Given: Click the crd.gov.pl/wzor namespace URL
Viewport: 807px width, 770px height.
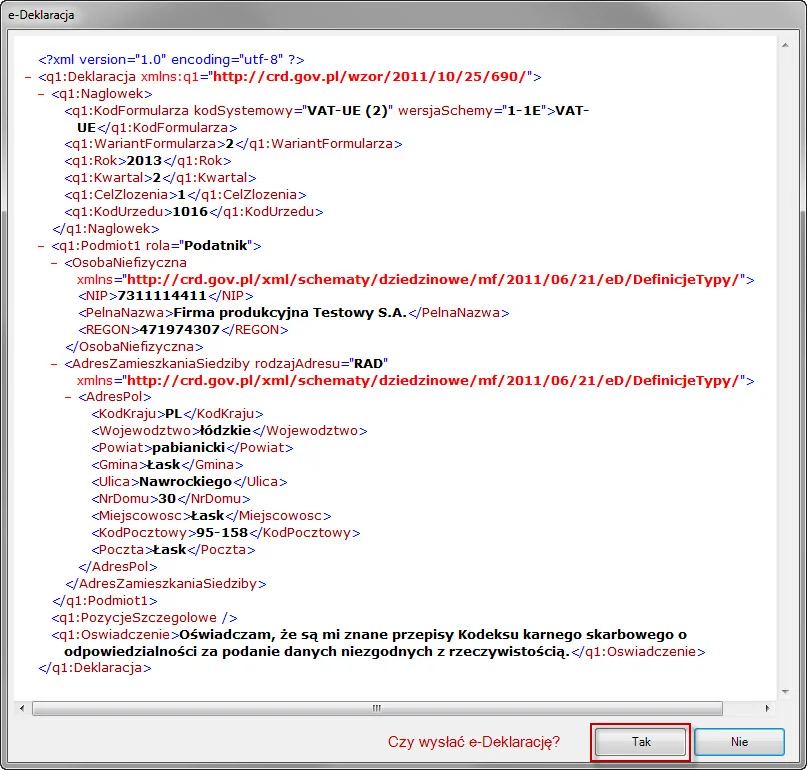Looking at the screenshot, I should tap(369, 77).
